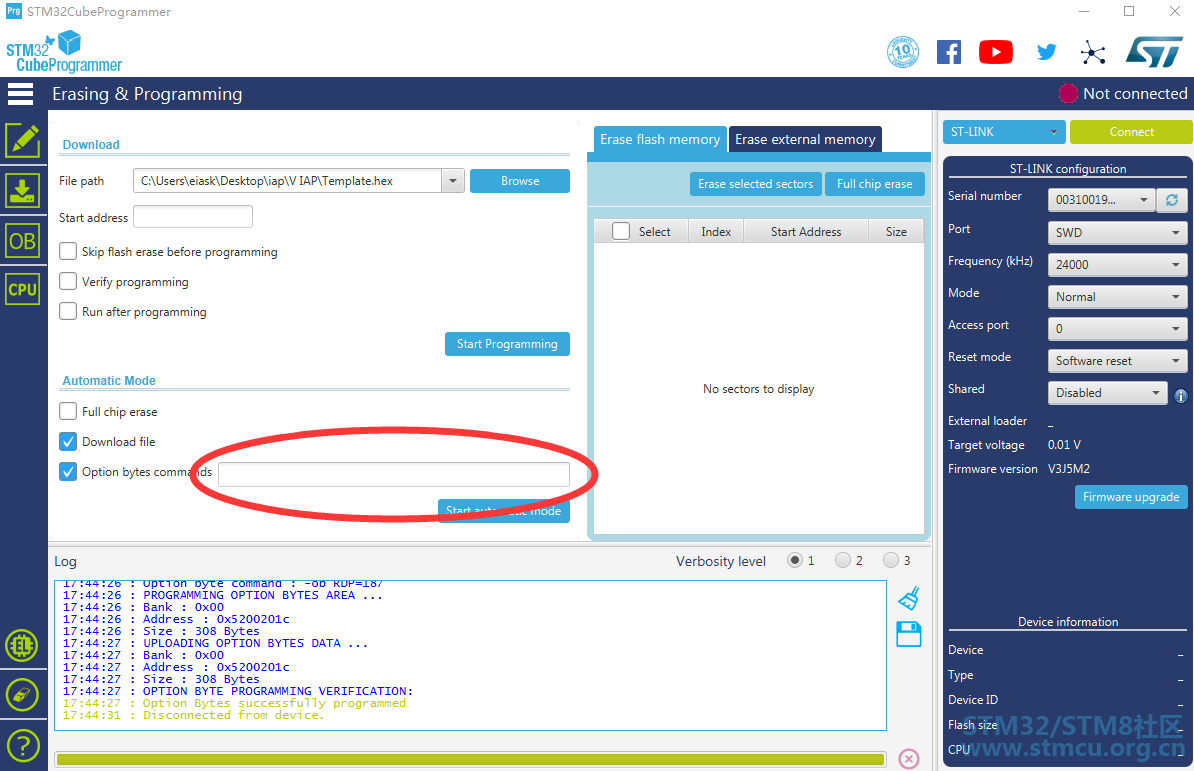Screen dimensions: 1194x771
Task: Click the Option bytes commands text field
Action: pyautogui.click(x=394, y=474)
